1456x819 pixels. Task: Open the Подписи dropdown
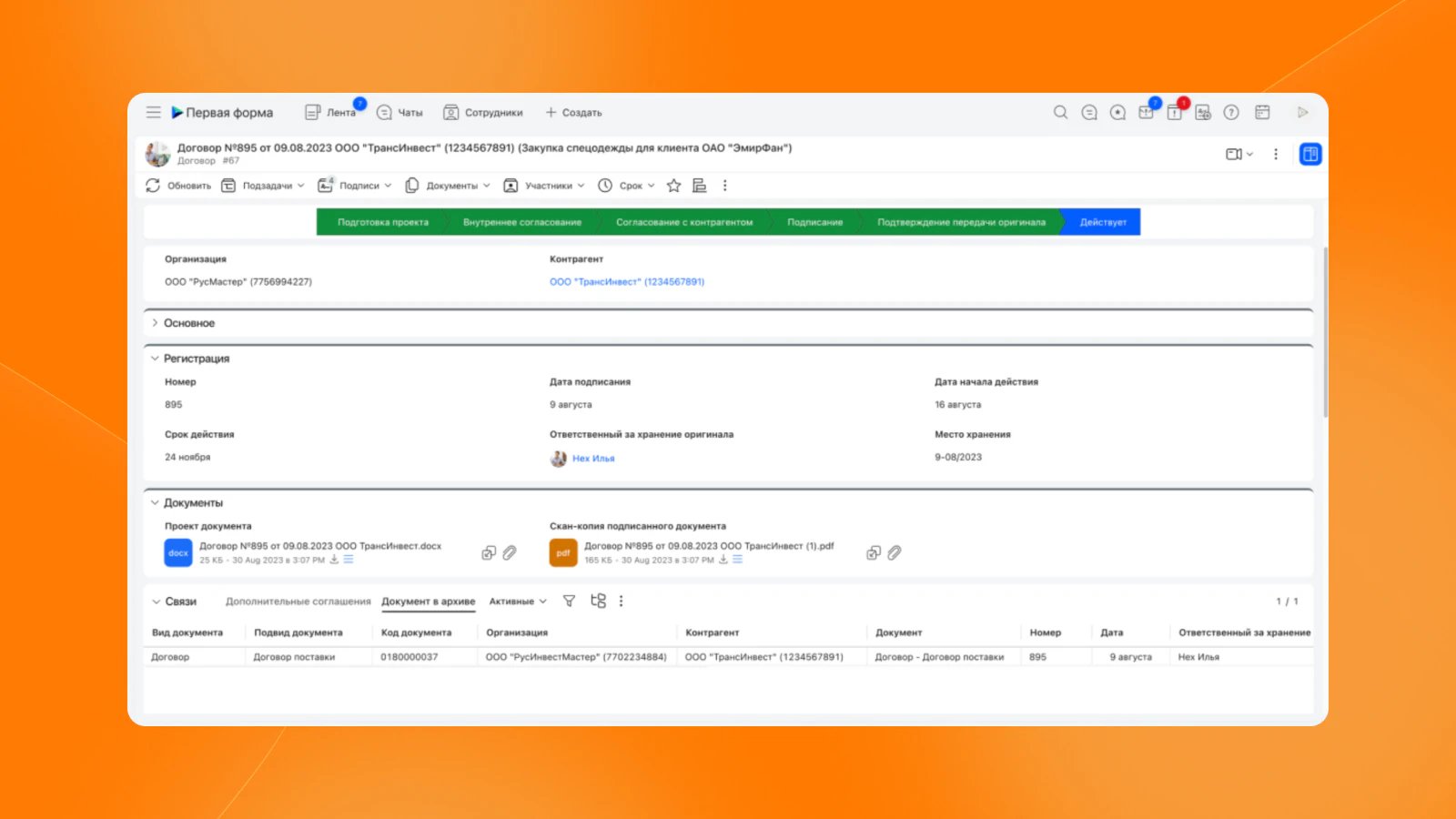coord(355,186)
